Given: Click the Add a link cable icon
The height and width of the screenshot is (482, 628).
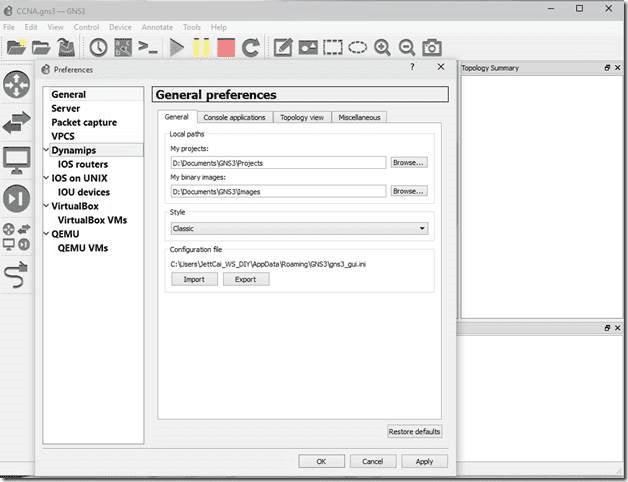Looking at the screenshot, I should point(16,276).
